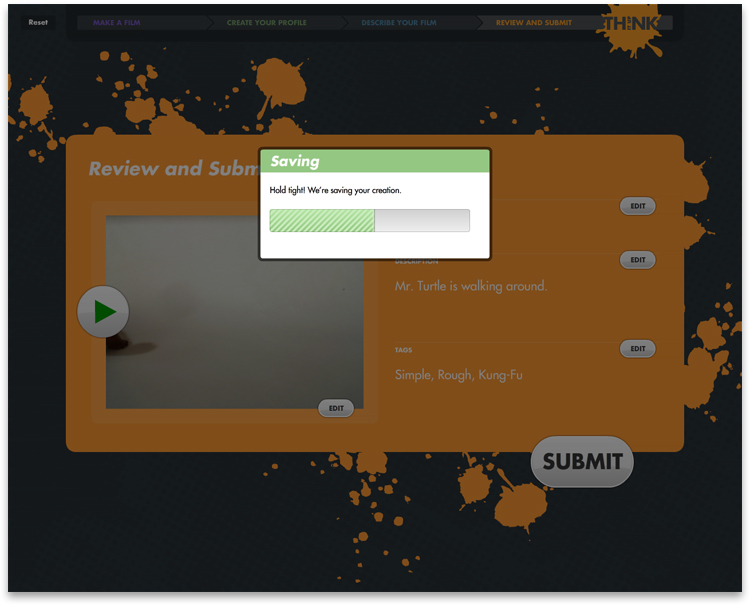Click the tags 'Simple, Rough, Kung-Fu'
The height and width of the screenshot is (605, 750).
(x=458, y=375)
